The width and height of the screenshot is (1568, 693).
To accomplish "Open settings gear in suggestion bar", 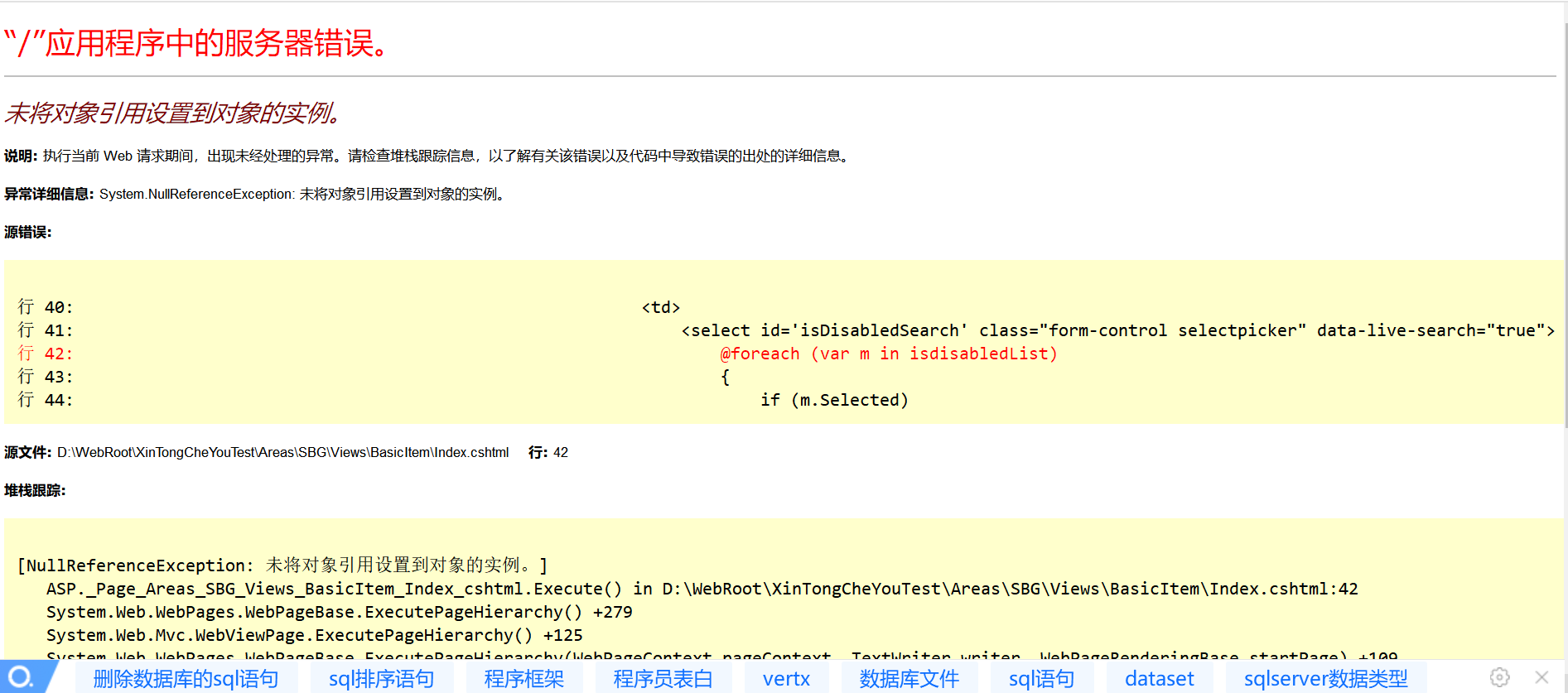I will [x=1499, y=677].
